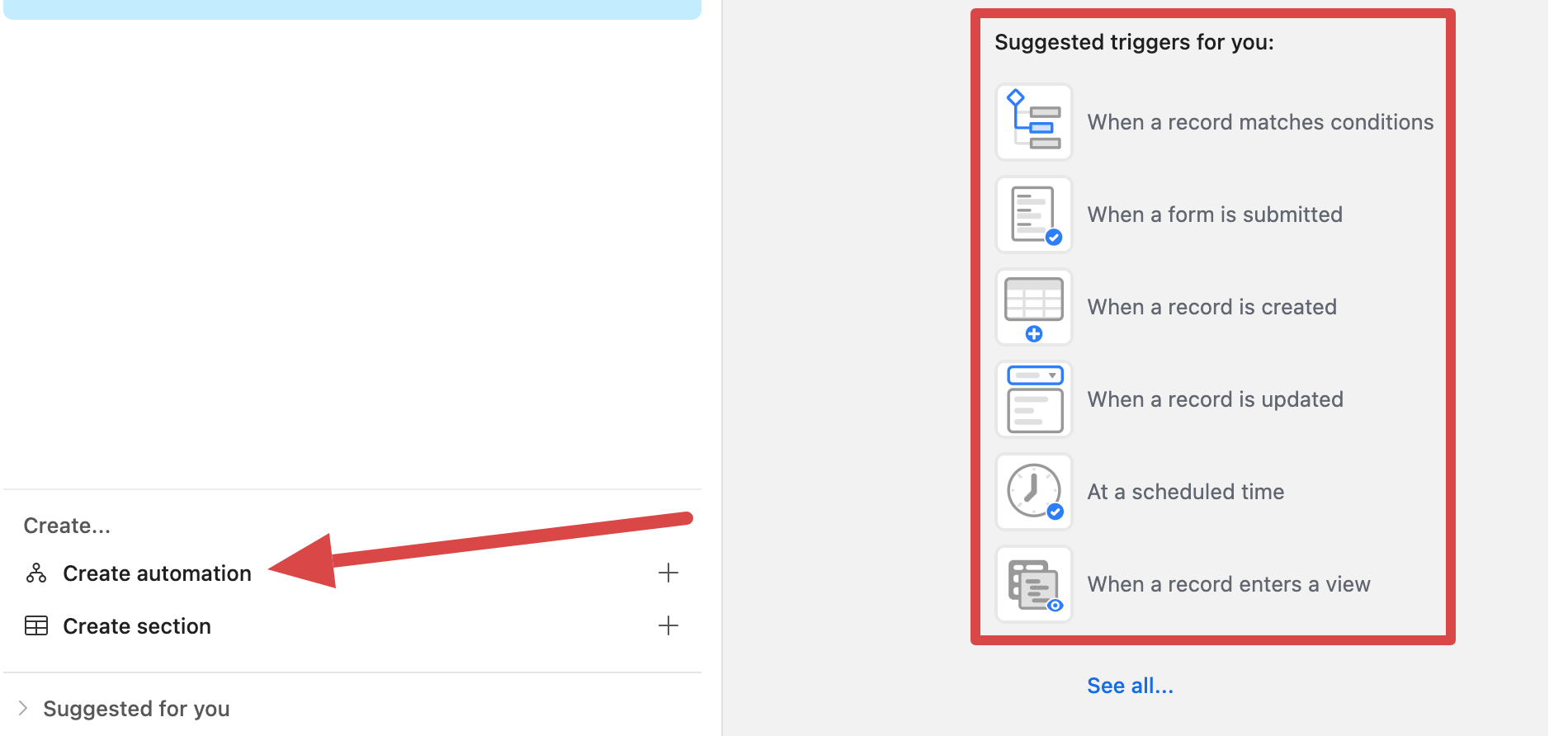Viewport: 1568px width, 736px height.
Task: Open the See all... triggers link
Action: 1130,686
